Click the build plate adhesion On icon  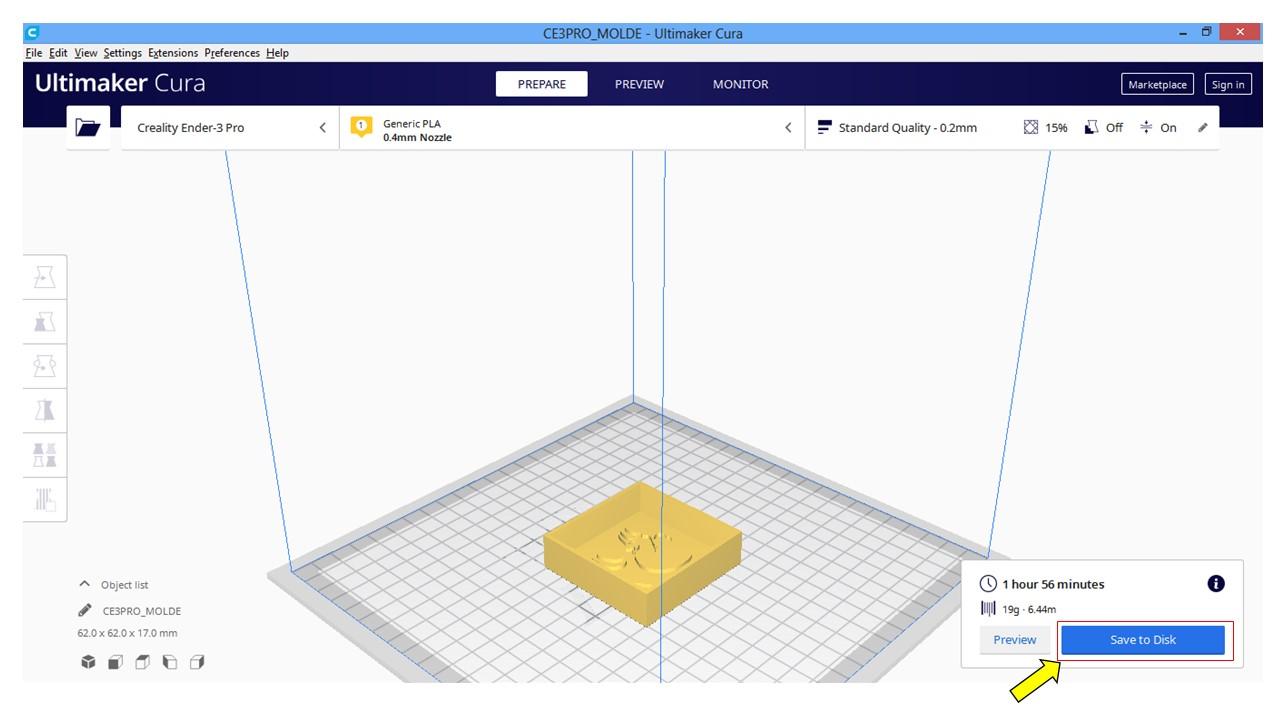[1146, 128]
